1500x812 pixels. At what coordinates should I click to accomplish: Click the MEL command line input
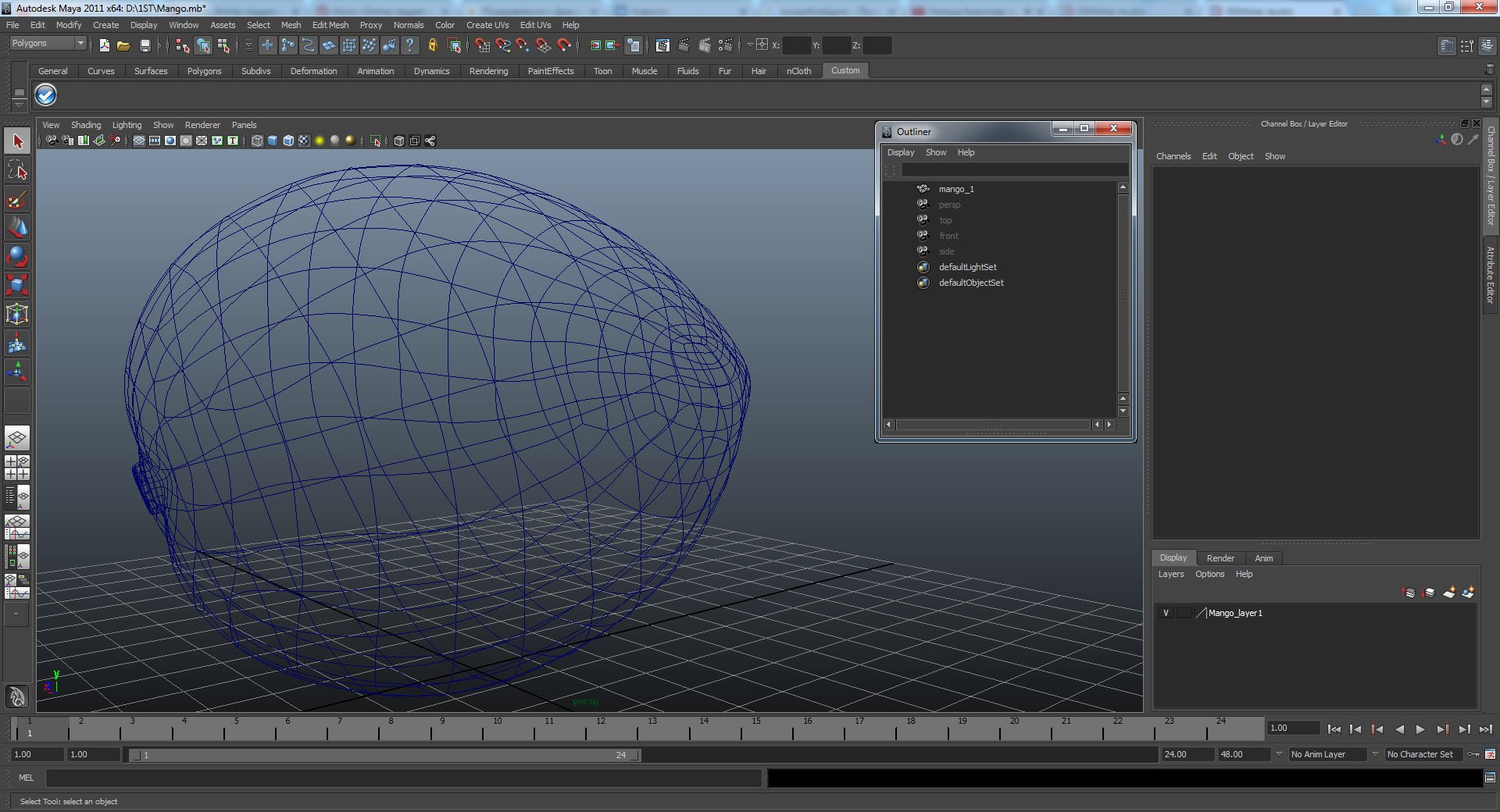coord(403,778)
